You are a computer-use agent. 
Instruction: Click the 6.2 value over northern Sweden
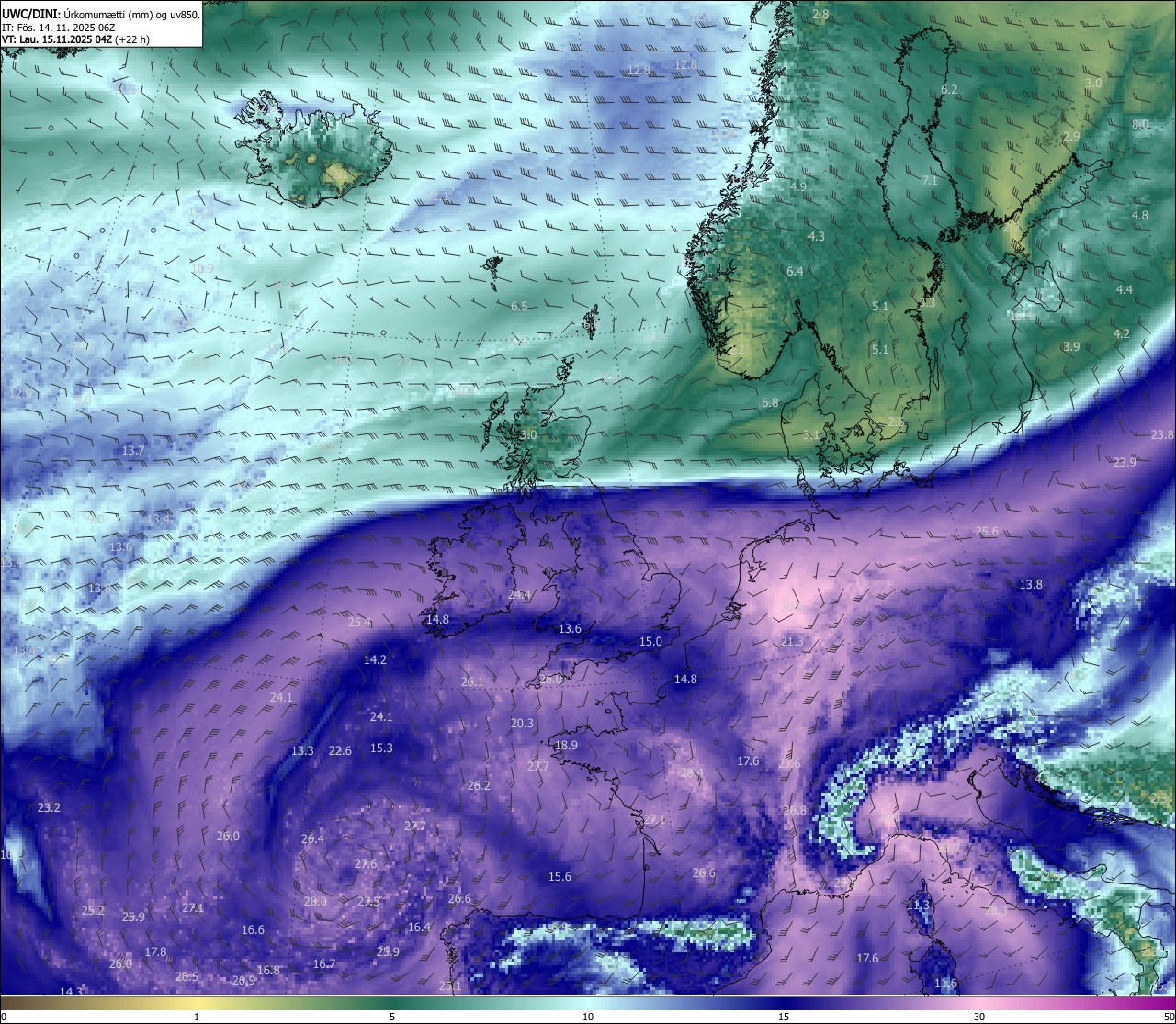tap(950, 90)
